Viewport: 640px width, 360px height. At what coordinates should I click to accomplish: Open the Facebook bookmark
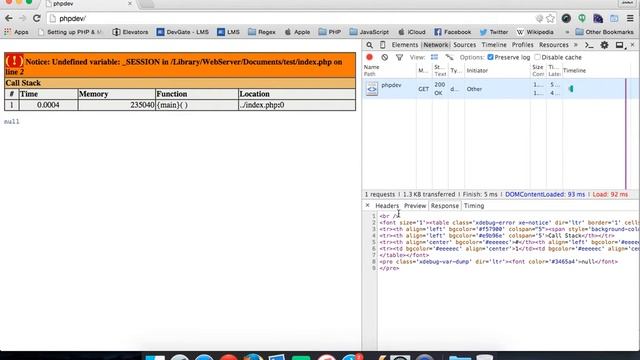pos(452,32)
